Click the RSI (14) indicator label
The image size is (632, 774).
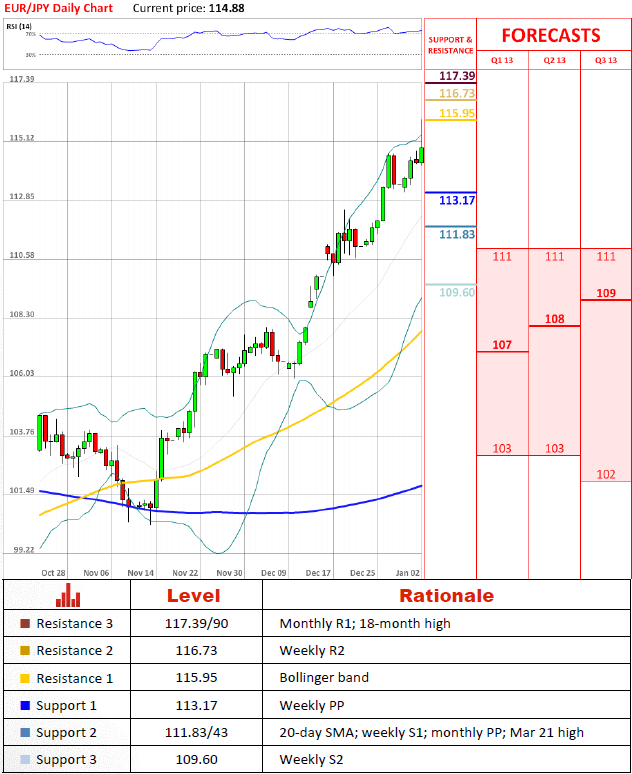(x=19, y=26)
